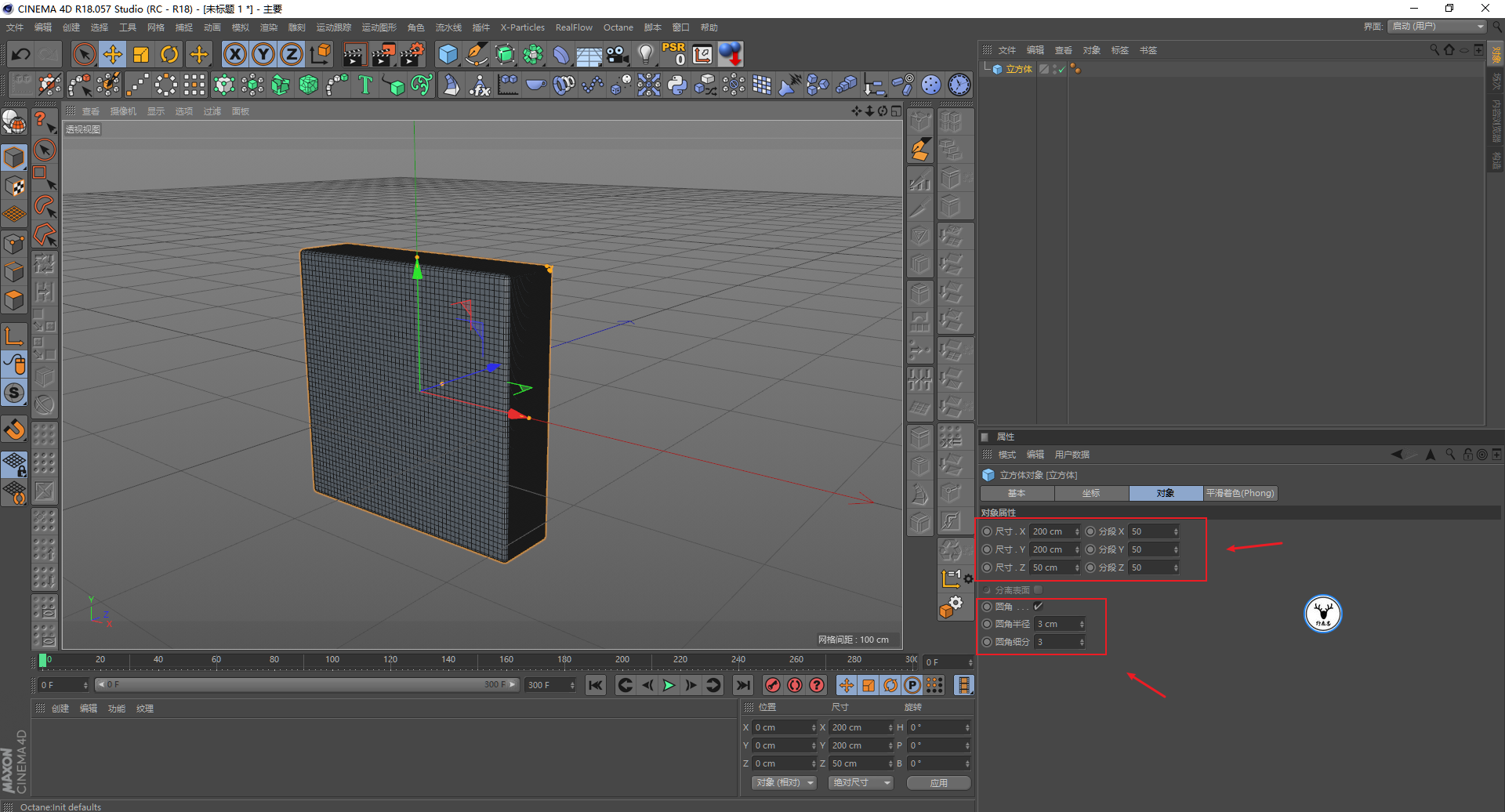Click the 尺寸 . X animation circle
The width and height of the screenshot is (1505, 812).
click(x=987, y=531)
